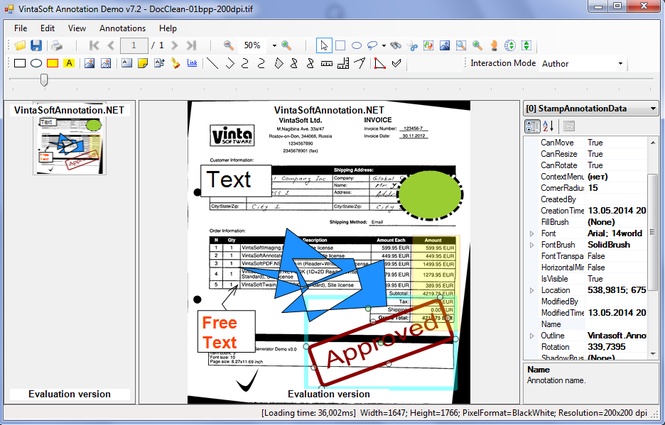Click the zoom in magnifier beside 50%
The height and width of the screenshot is (425, 665).
click(x=286, y=45)
